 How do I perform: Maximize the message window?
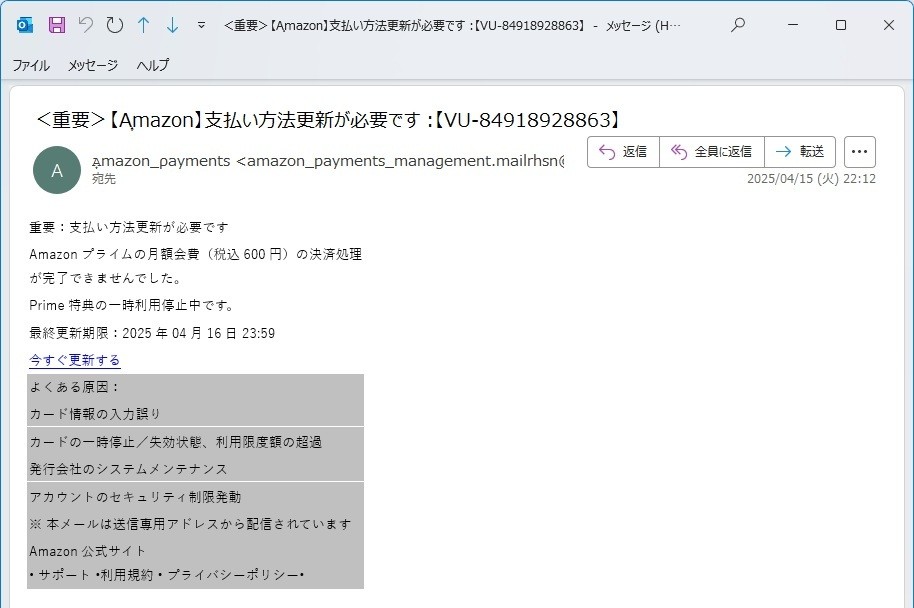(841, 25)
